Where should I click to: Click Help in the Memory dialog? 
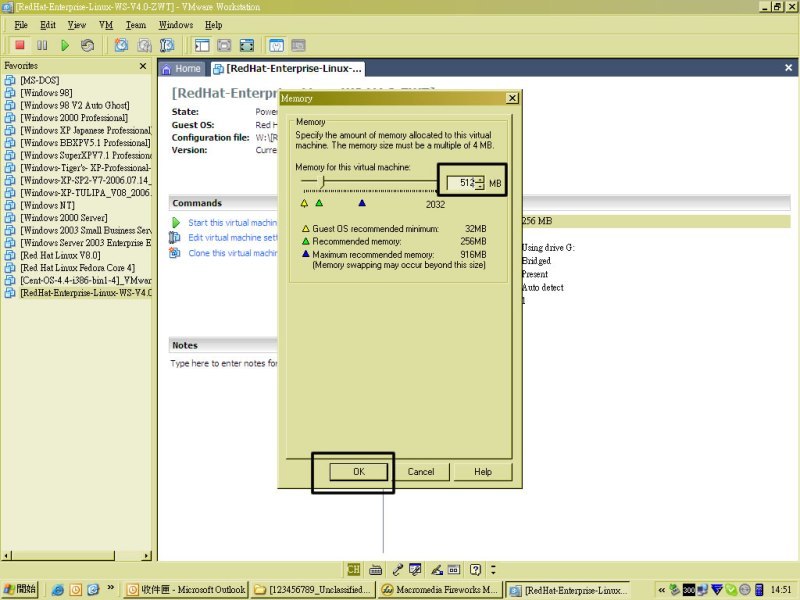(483, 471)
